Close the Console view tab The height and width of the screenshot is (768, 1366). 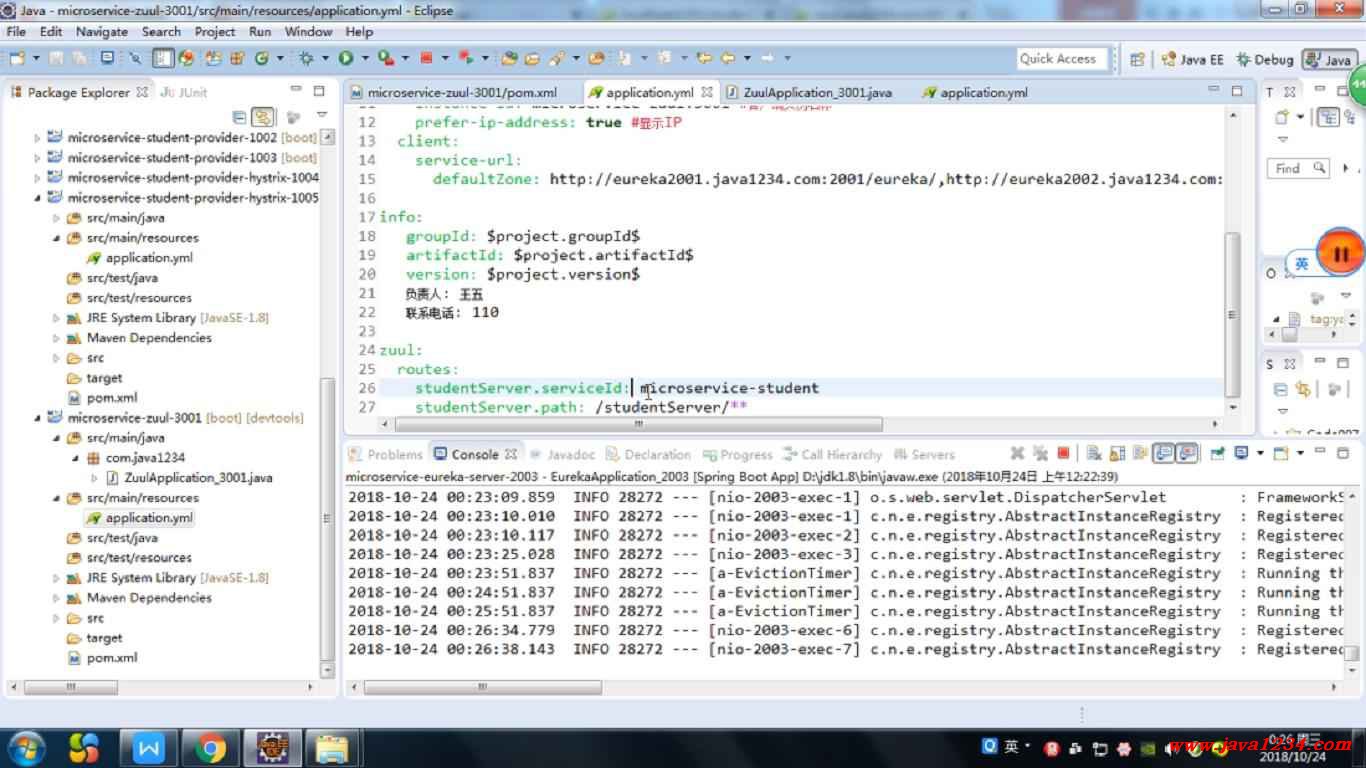(511, 454)
